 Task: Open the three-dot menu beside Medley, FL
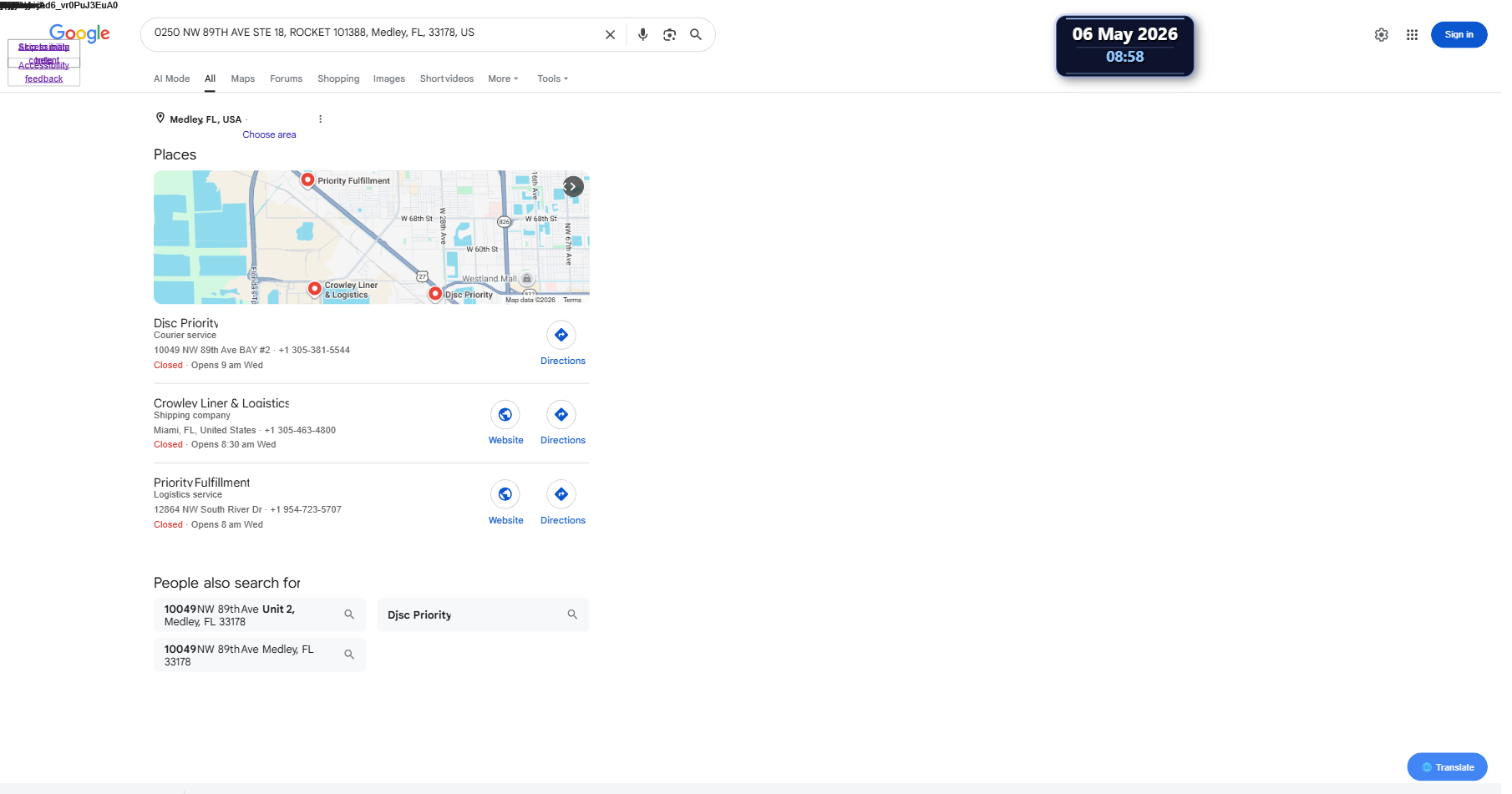pos(320,119)
